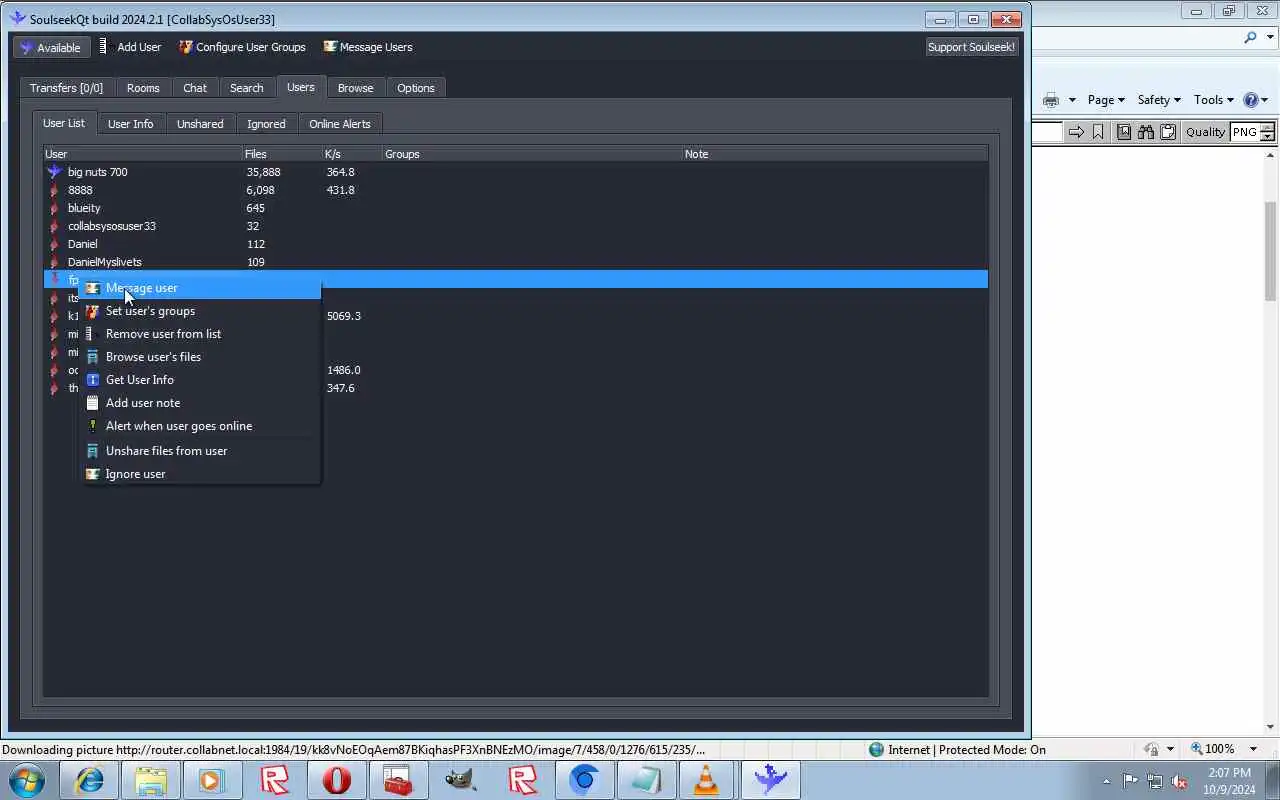The image size is (1280, 800).
Task: Sort the user list by the Files column
Action: [282, 154]
